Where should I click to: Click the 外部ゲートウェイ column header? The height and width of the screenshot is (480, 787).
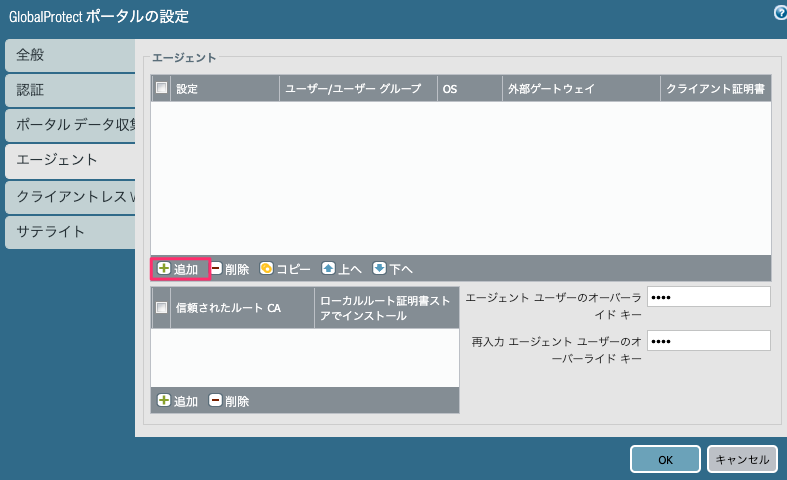pos(581,89)
